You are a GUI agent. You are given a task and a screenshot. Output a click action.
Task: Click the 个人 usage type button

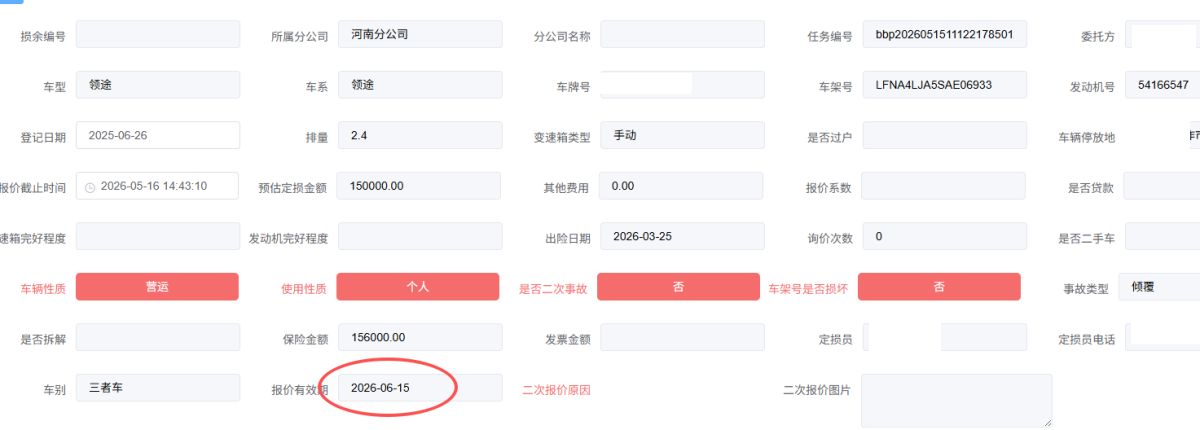tap(418, 287)
